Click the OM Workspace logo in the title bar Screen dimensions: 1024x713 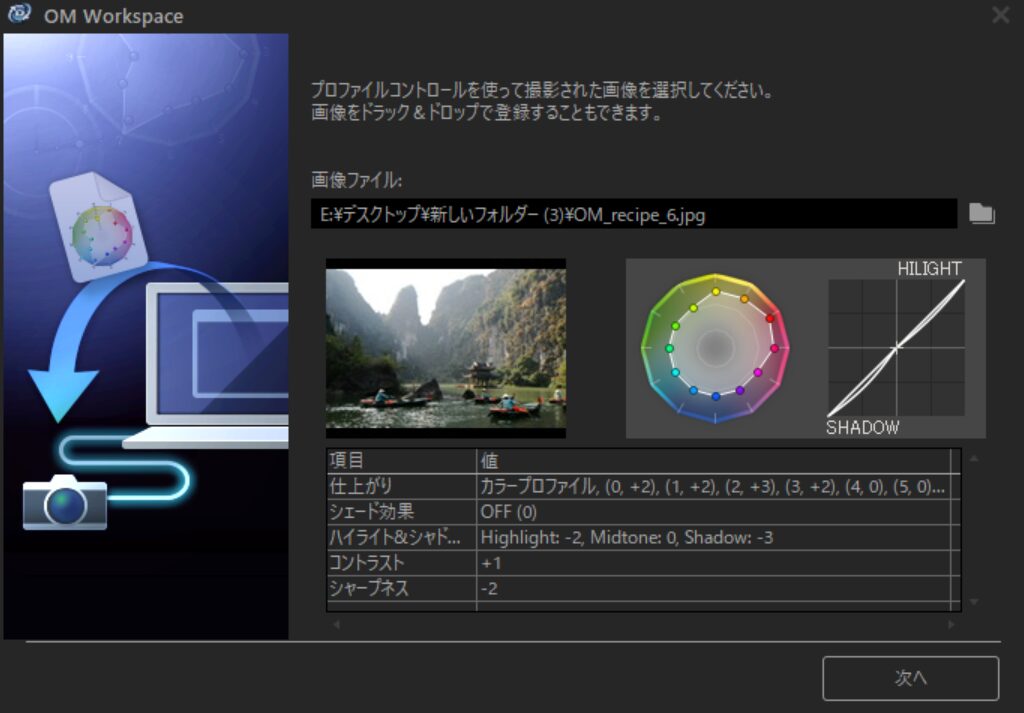18,16
